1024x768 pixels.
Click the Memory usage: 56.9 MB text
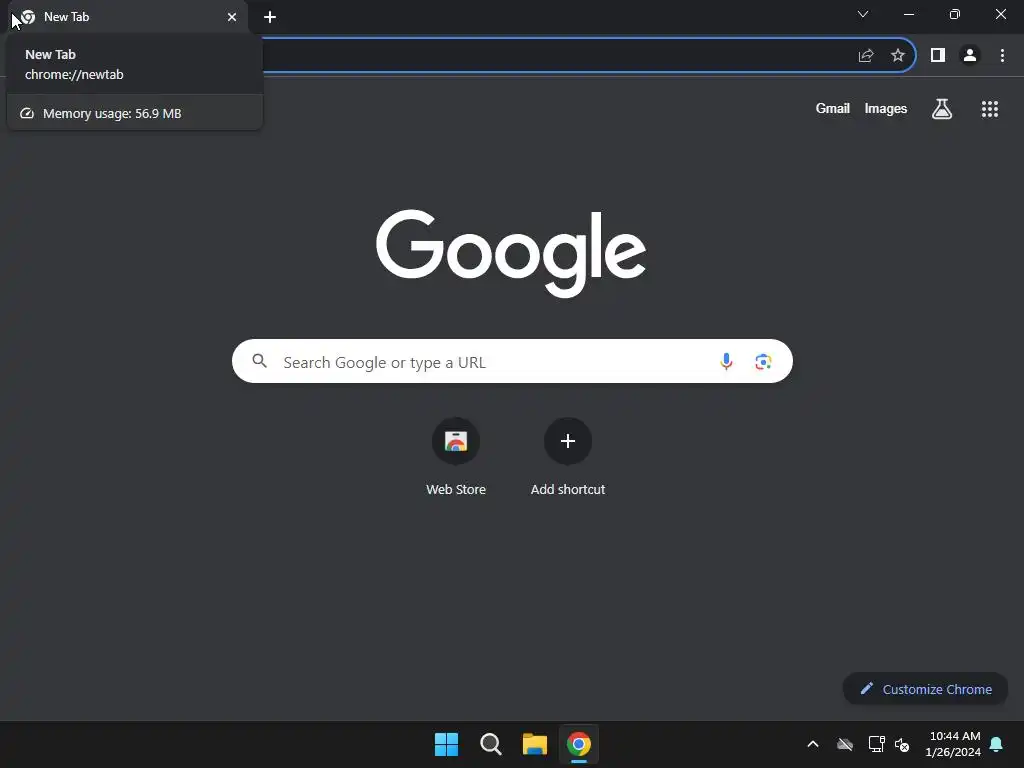pos(112,114)
